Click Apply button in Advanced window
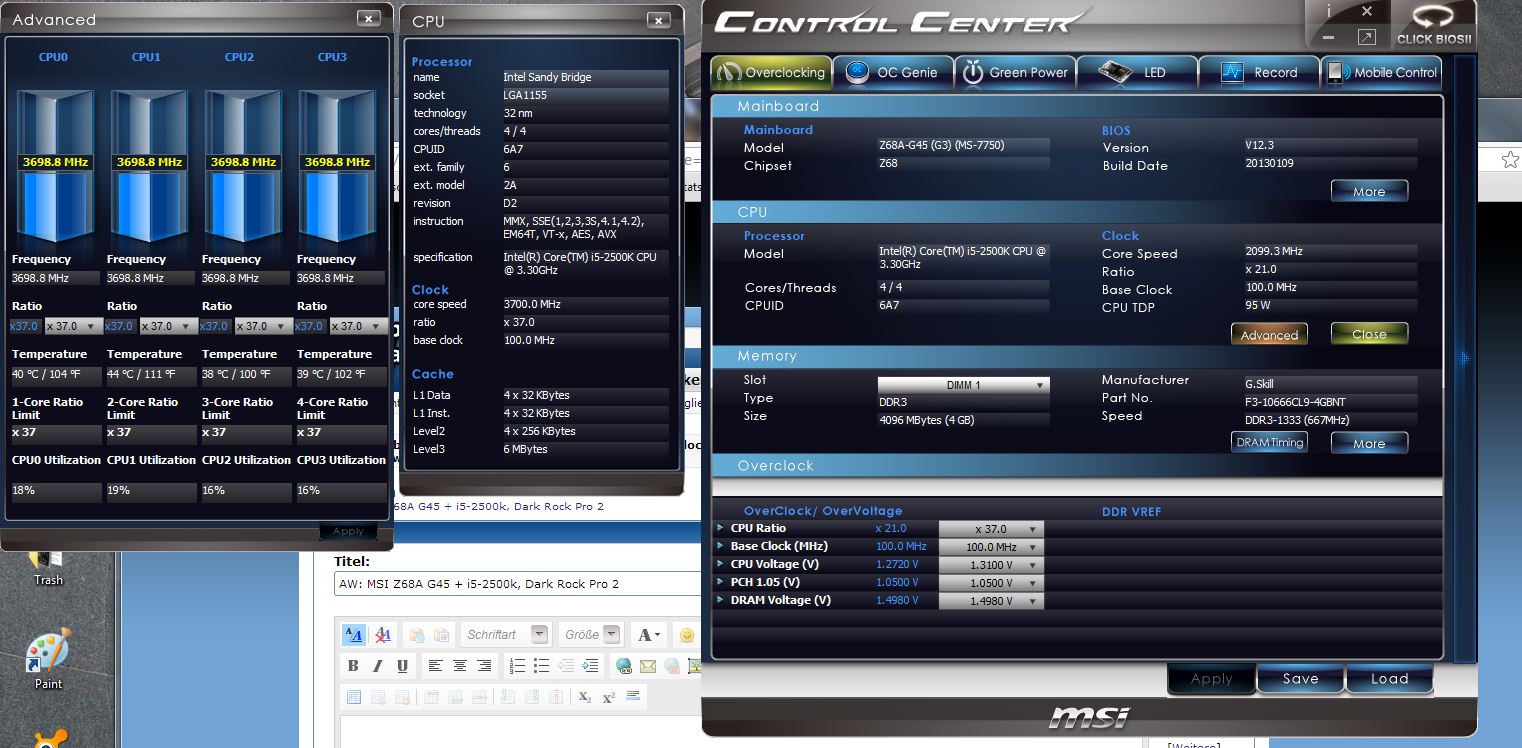1522x748 pixels. 348,532
